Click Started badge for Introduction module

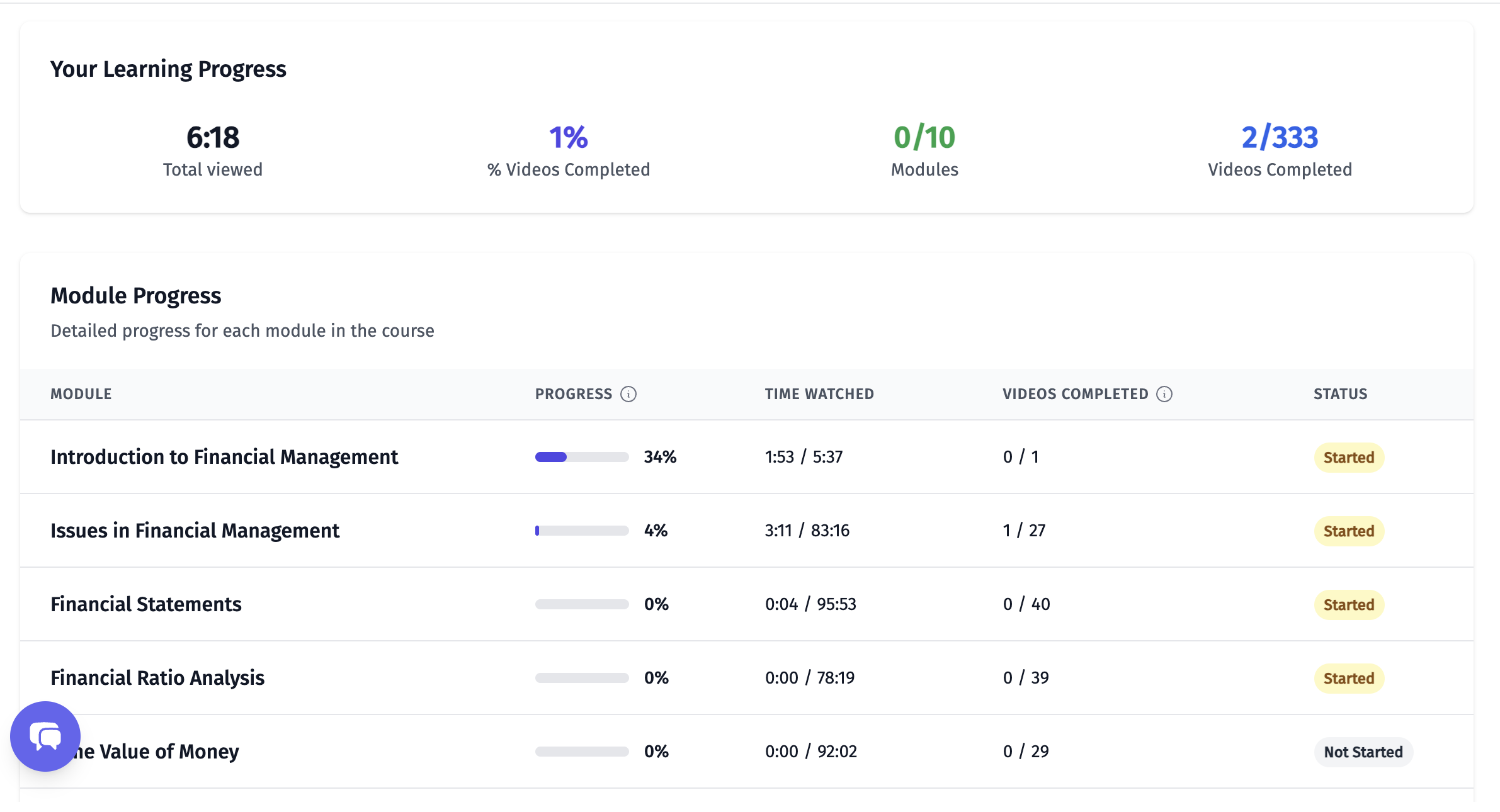click(1348, 458)
